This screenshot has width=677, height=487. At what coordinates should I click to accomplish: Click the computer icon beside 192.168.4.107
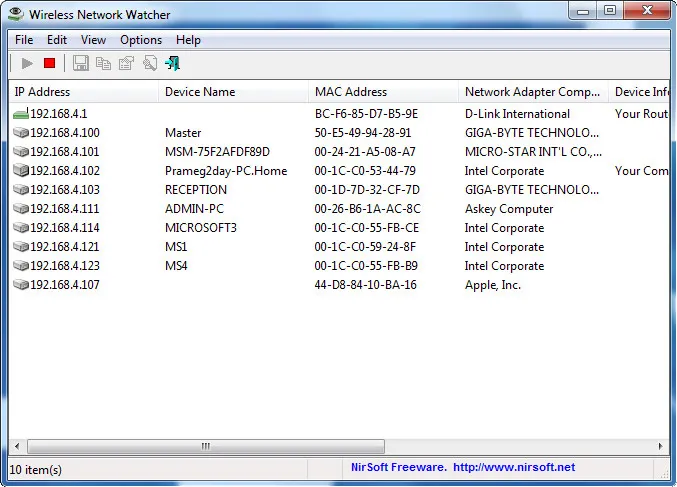21,285
